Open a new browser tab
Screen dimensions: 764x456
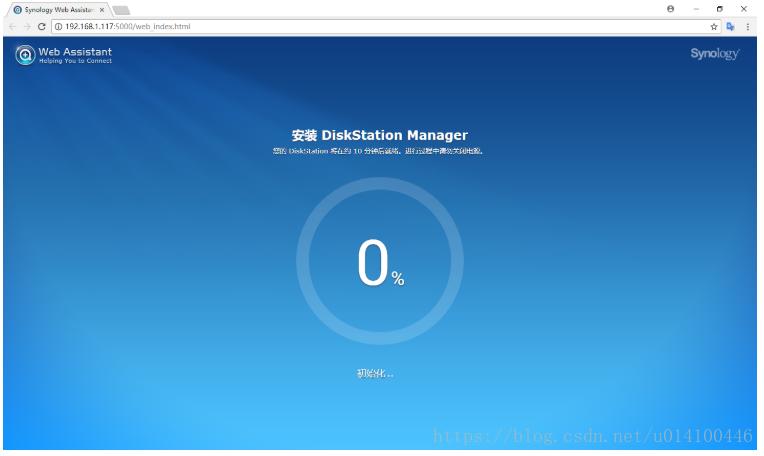coord(121,10)
